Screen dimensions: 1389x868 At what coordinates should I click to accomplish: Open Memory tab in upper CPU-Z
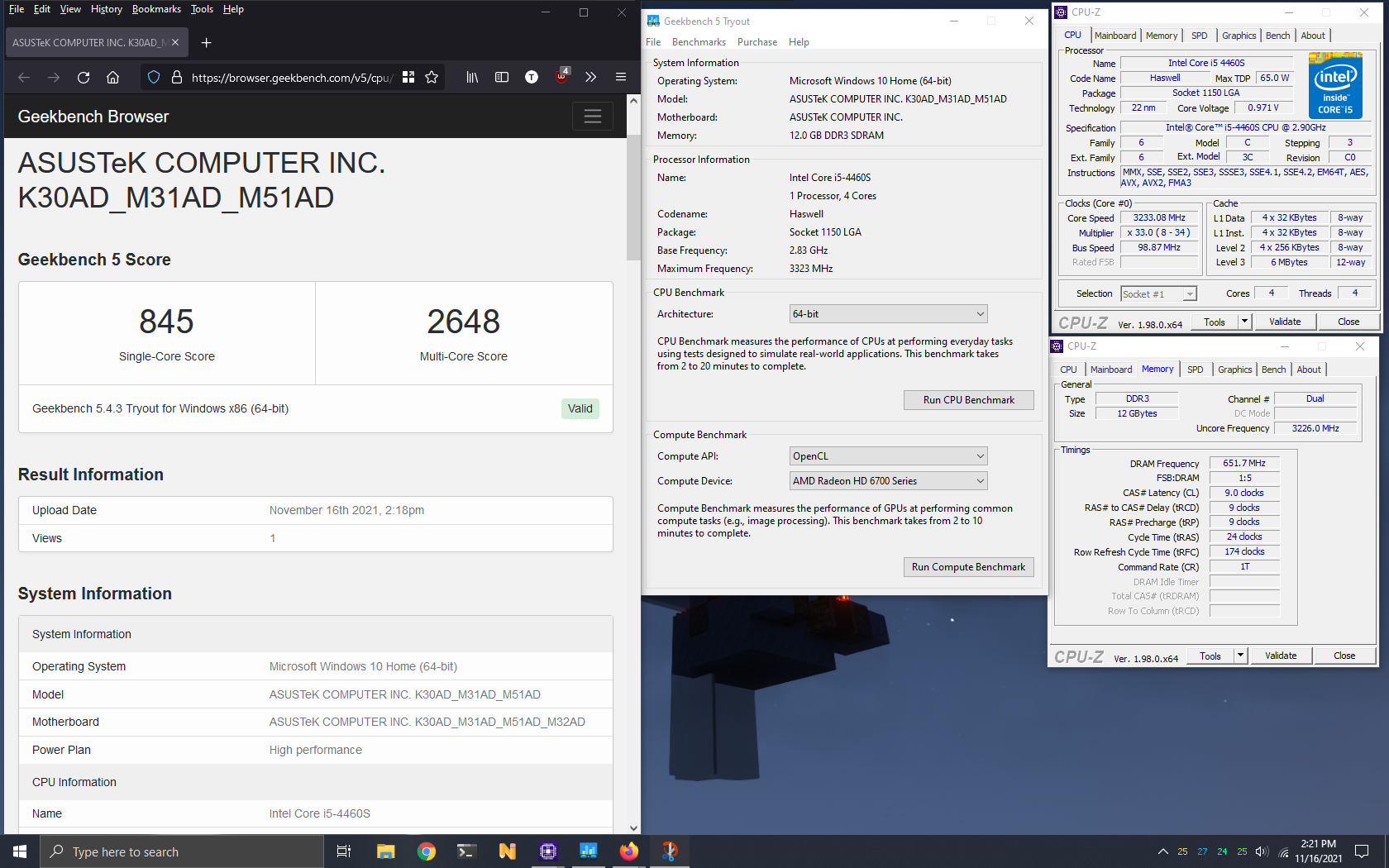(x=1162, y=36)
